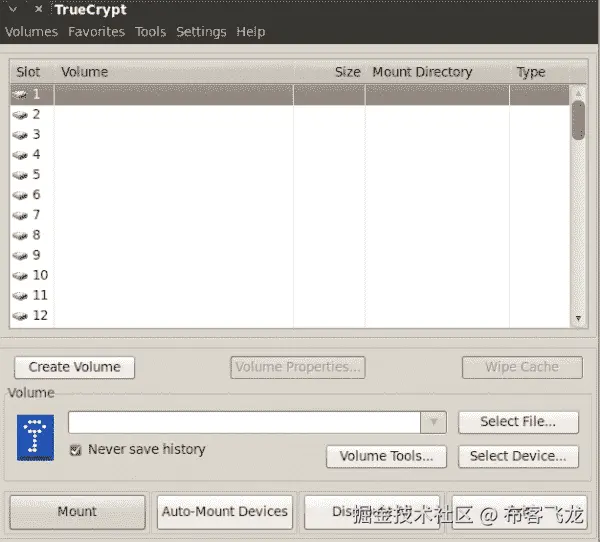Image resolution: width=600 pixels, height=542 pixels.
Task: Click the scrollbar down arrow
Action: click(578, 318)
